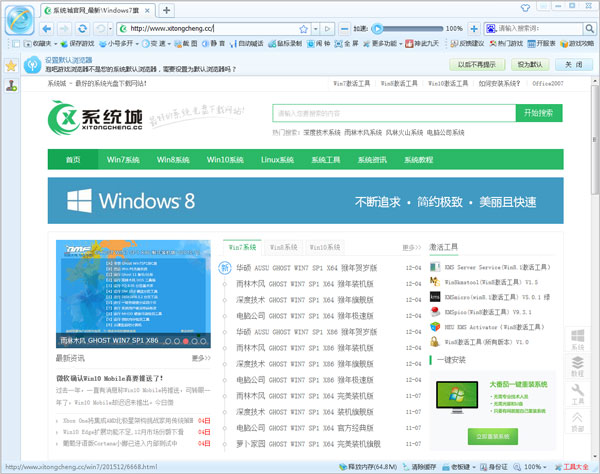This screenshot has height=474, width=600.
Task: Open 工具大全 in the status bar
Action: tap(572, 467)
